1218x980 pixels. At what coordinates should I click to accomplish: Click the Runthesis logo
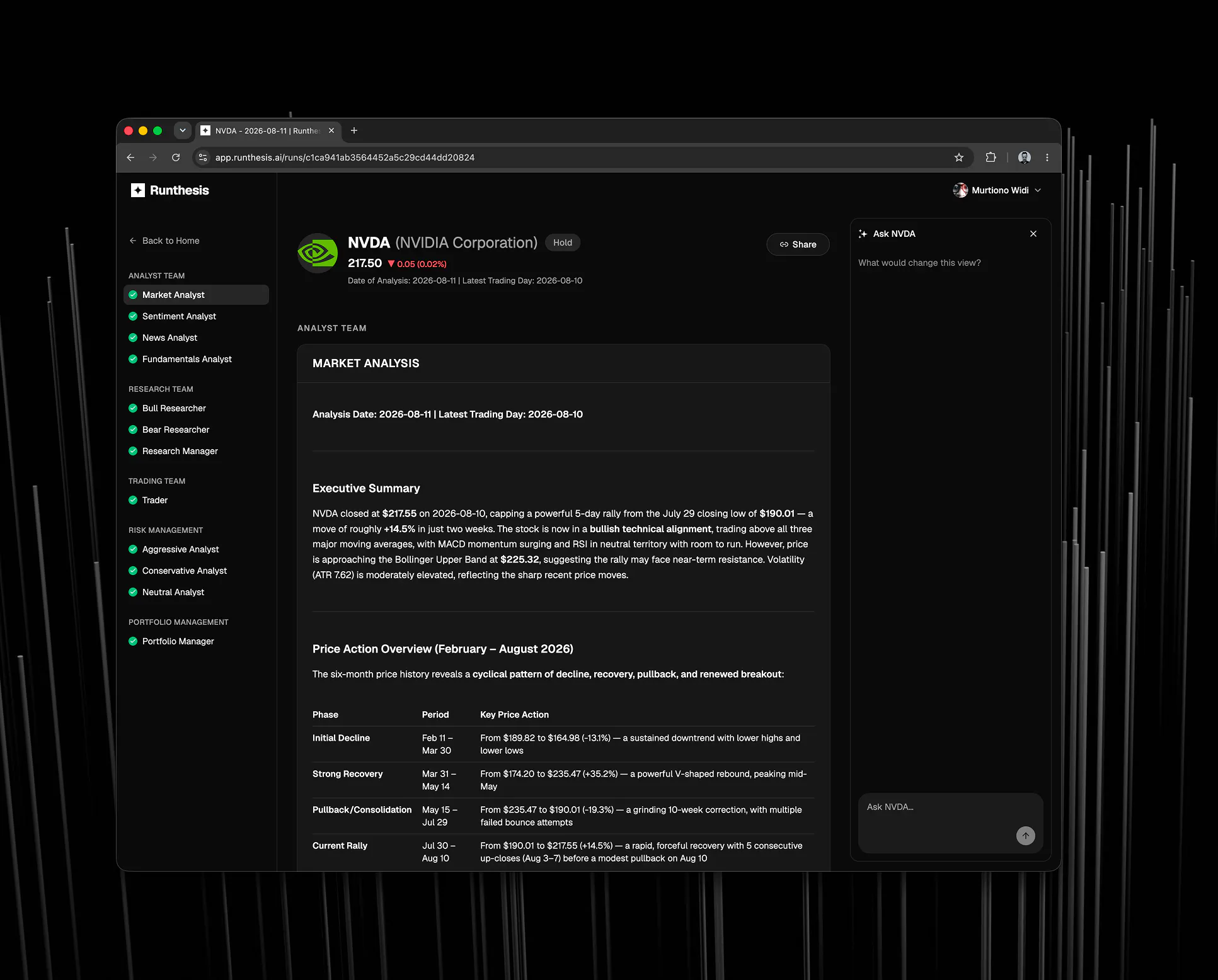169,190
